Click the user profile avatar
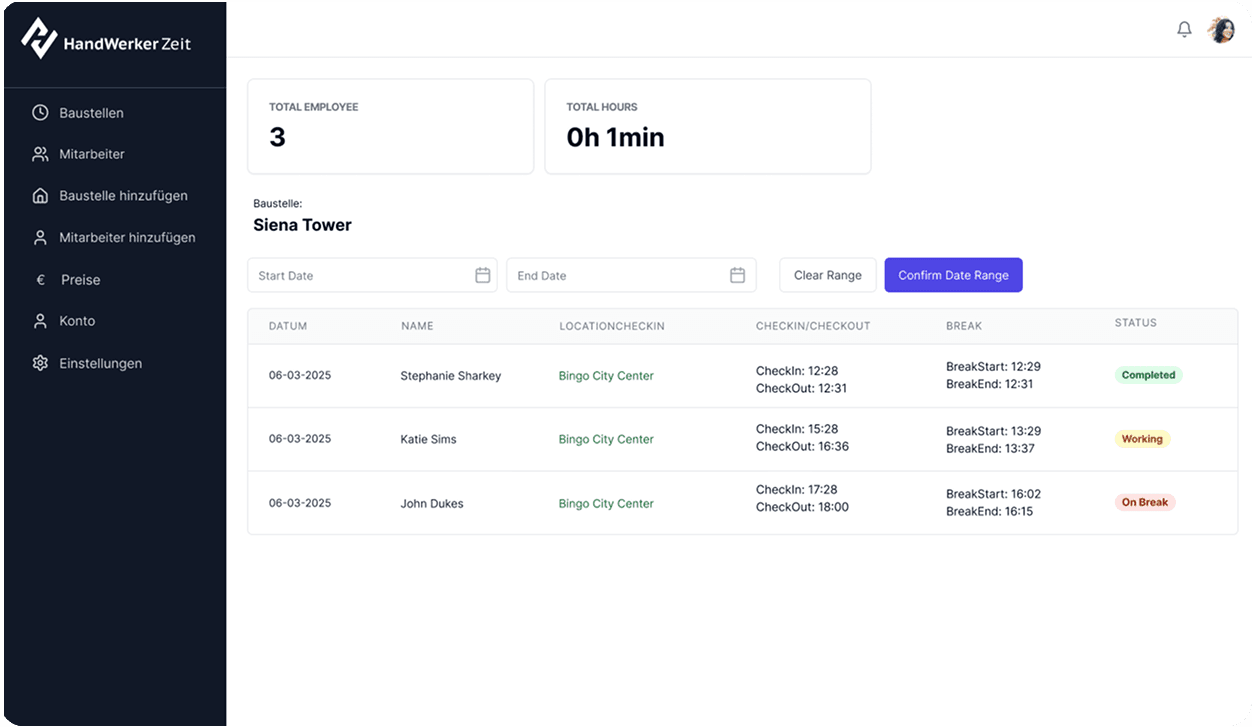1252x727 pixels. click(1220, 30)
